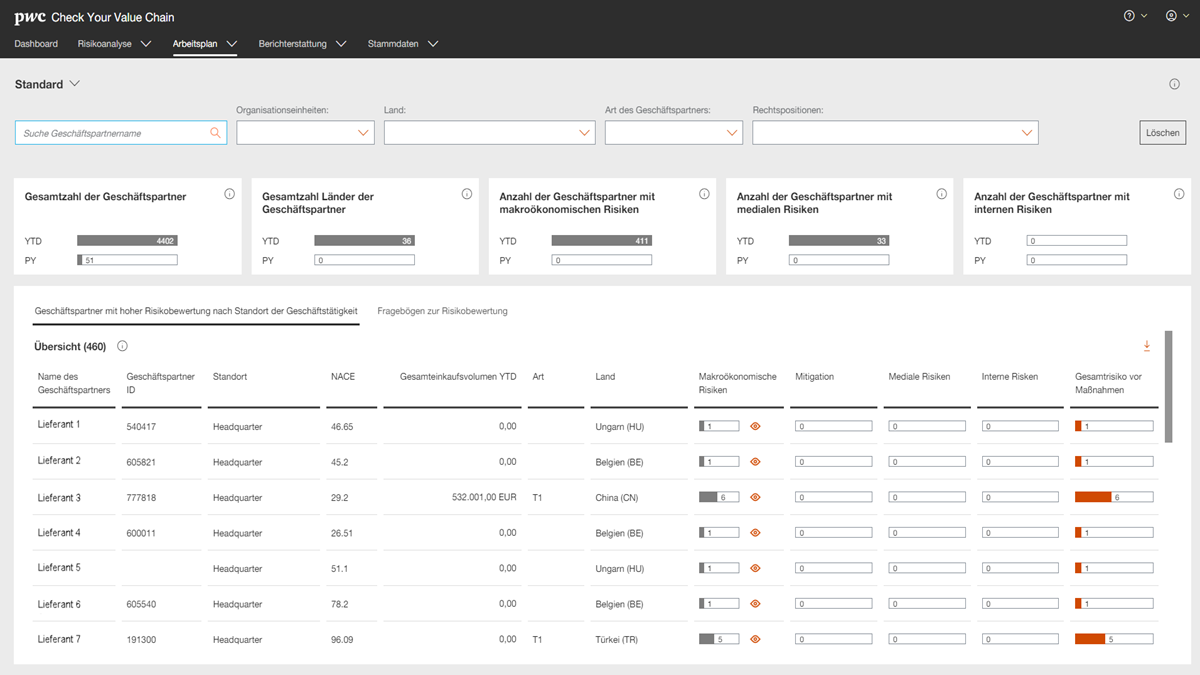Click partner ID 540417
Viewport: 1200px width, 675px height.
coord(140,427)
